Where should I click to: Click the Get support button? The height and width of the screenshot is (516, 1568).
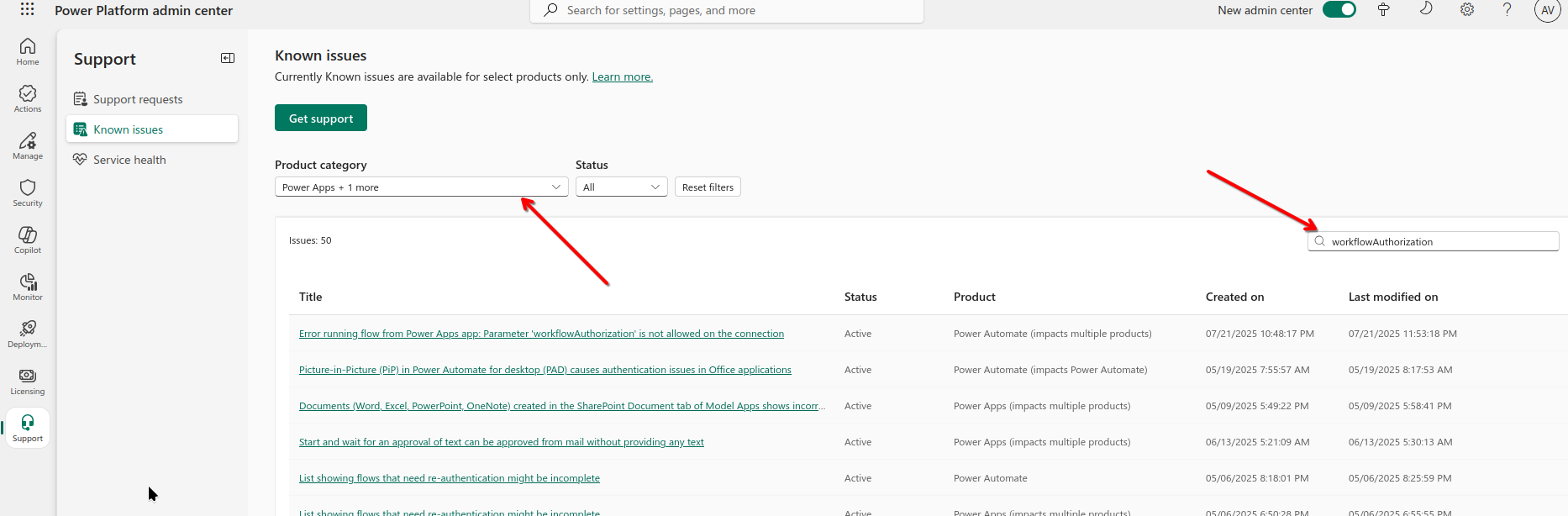(321, 118)
